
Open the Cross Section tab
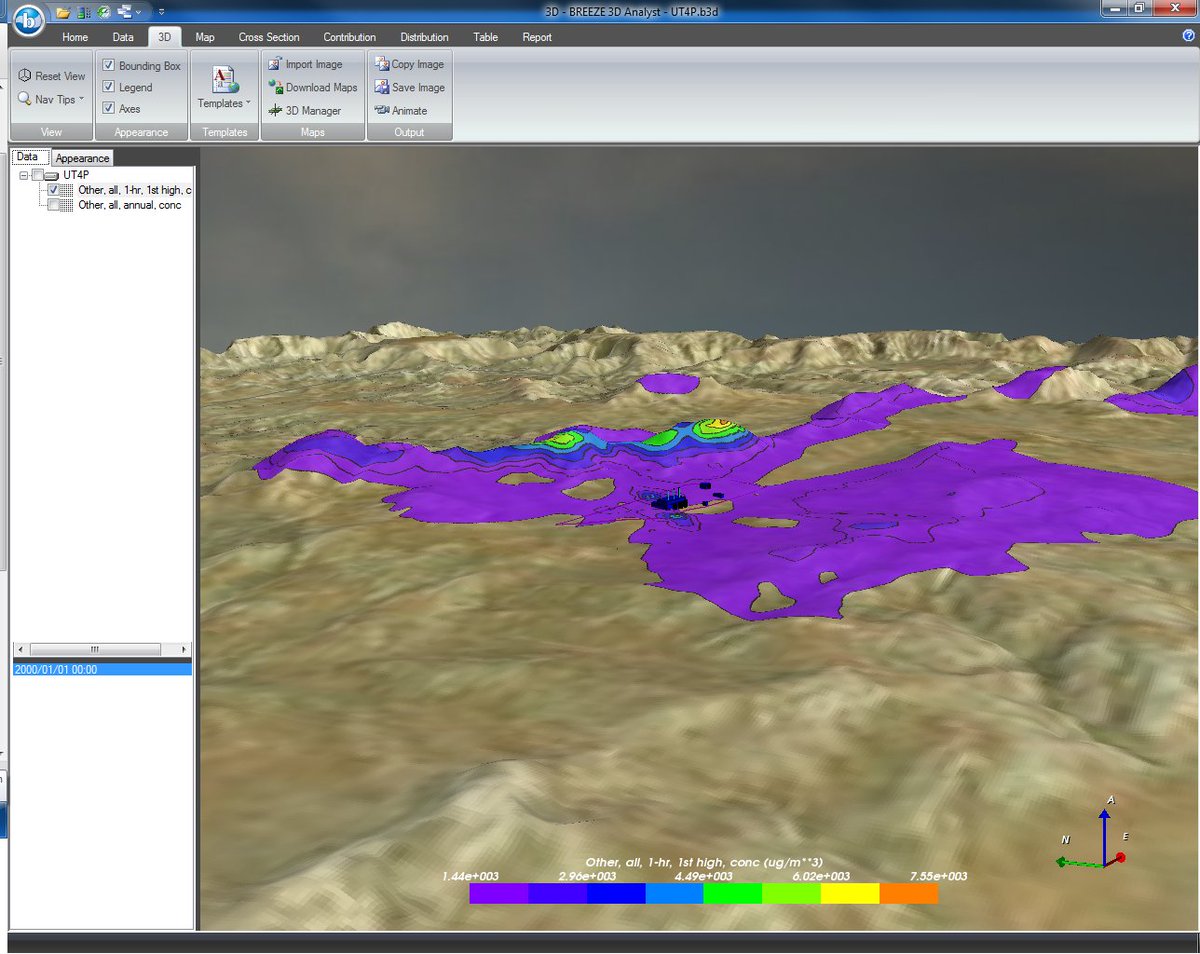click(268, 37)
